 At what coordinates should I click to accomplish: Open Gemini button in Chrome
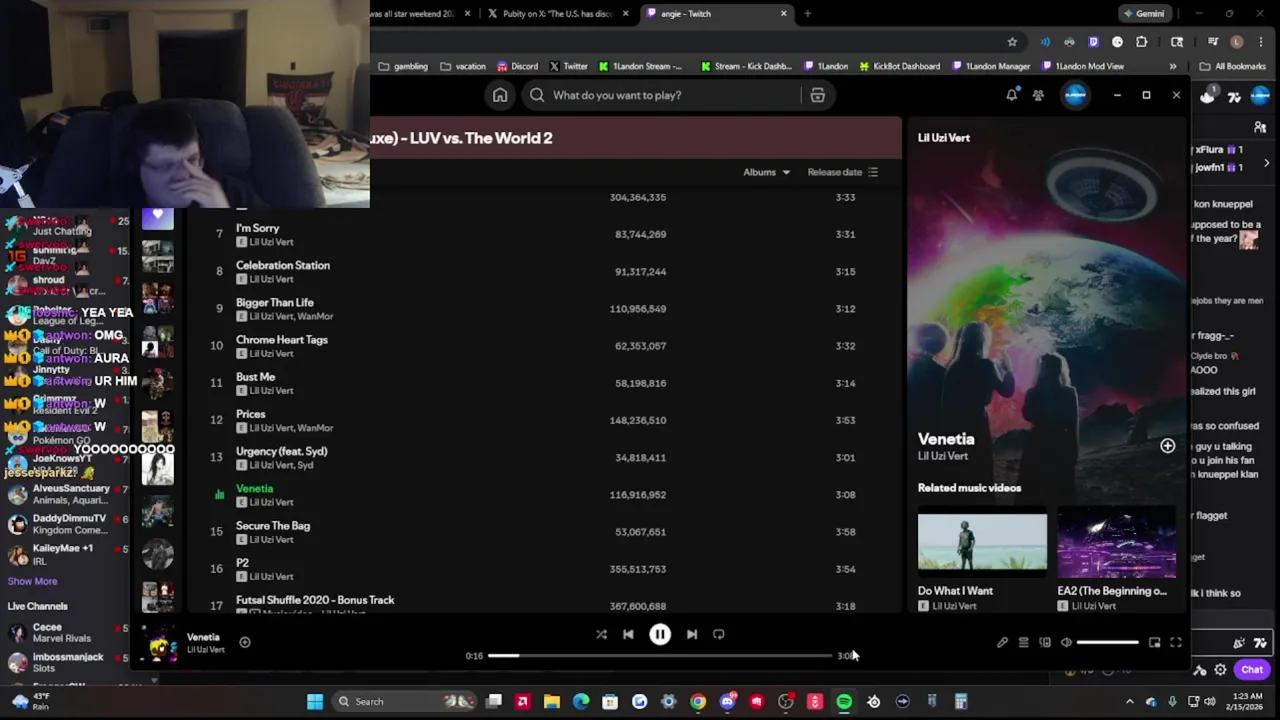click(x=1146, y=14)
